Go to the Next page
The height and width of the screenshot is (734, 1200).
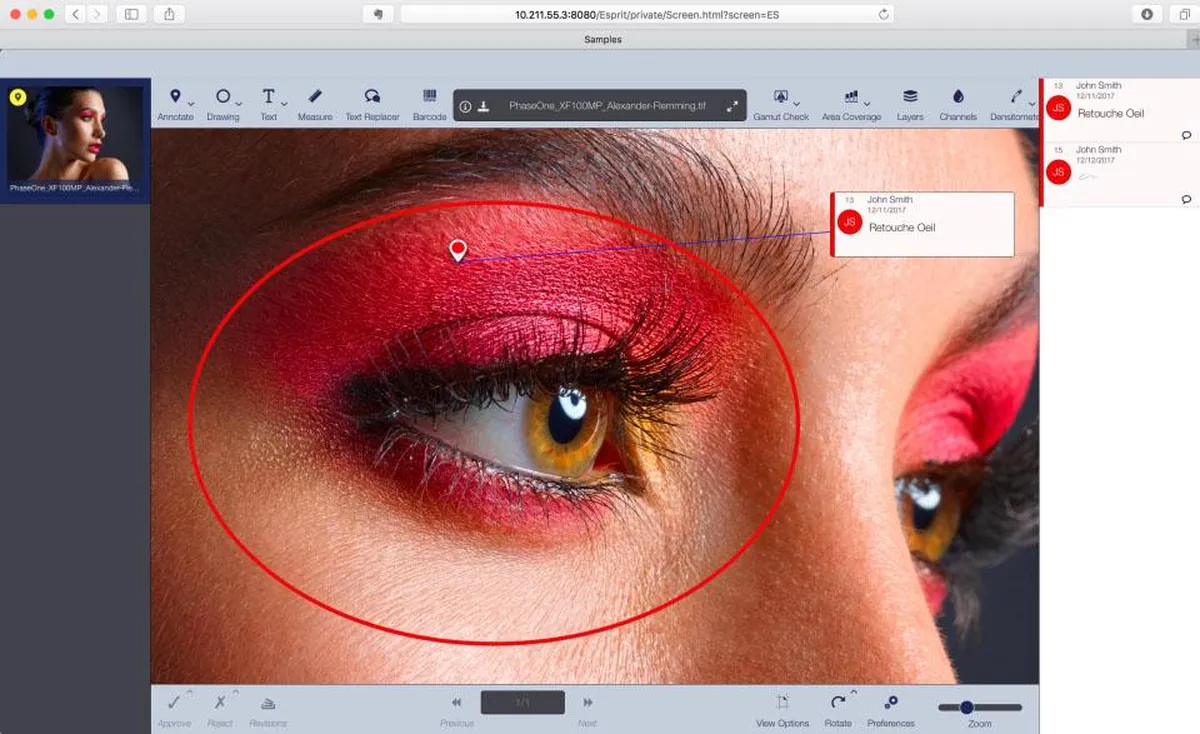point(588,703)
